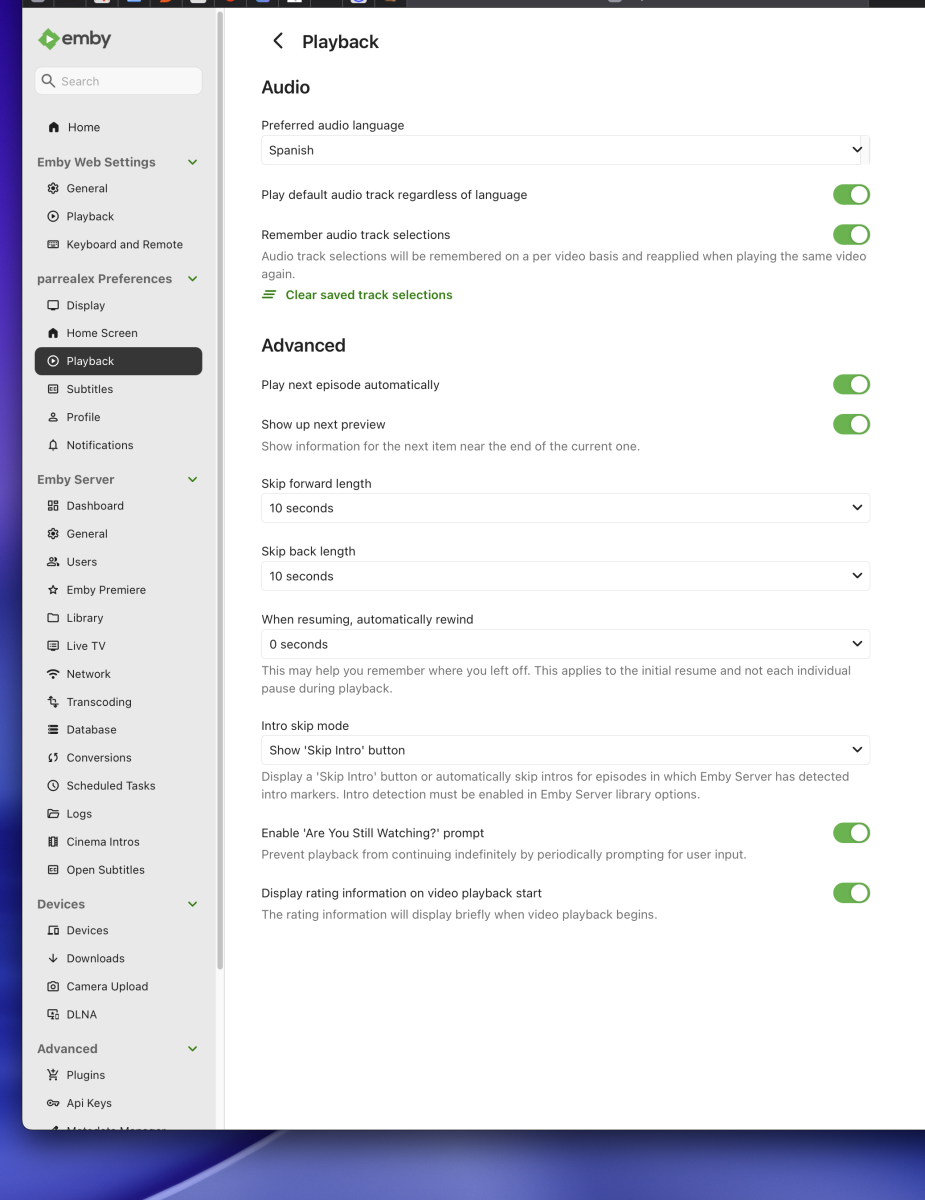Disable Play next episode automatically
Screen dimensions: 925x1200
click(x=851, y=385)
